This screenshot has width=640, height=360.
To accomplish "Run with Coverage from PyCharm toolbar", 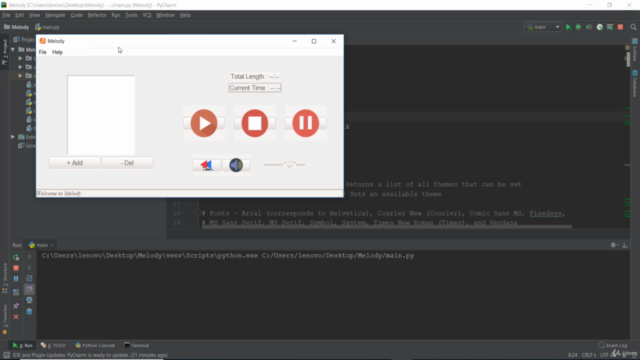I will [x=589, y=27].
